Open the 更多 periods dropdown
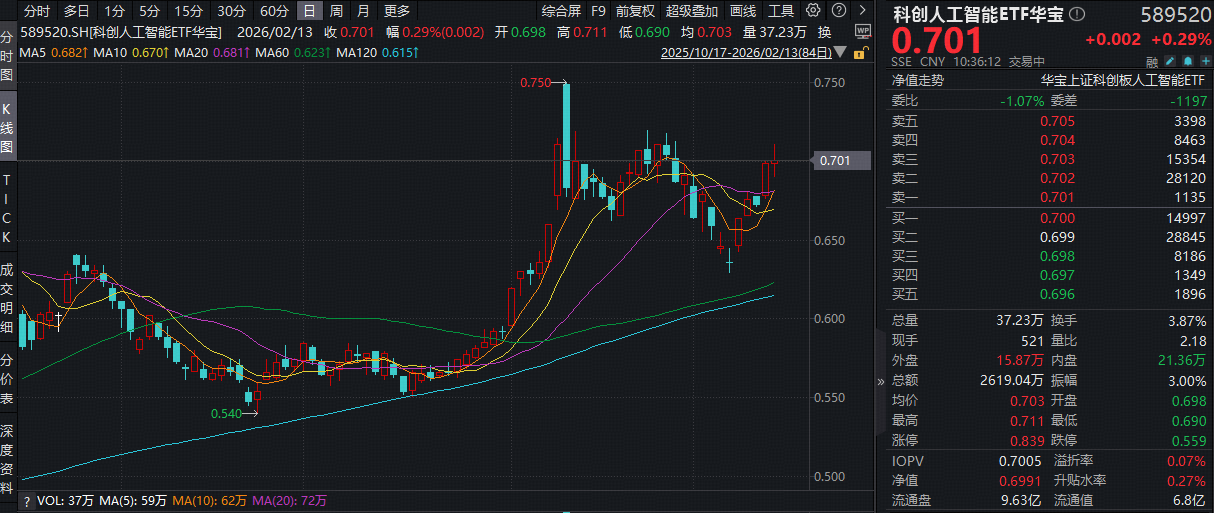Screen dimensions: 1214x513 [397, 11]
